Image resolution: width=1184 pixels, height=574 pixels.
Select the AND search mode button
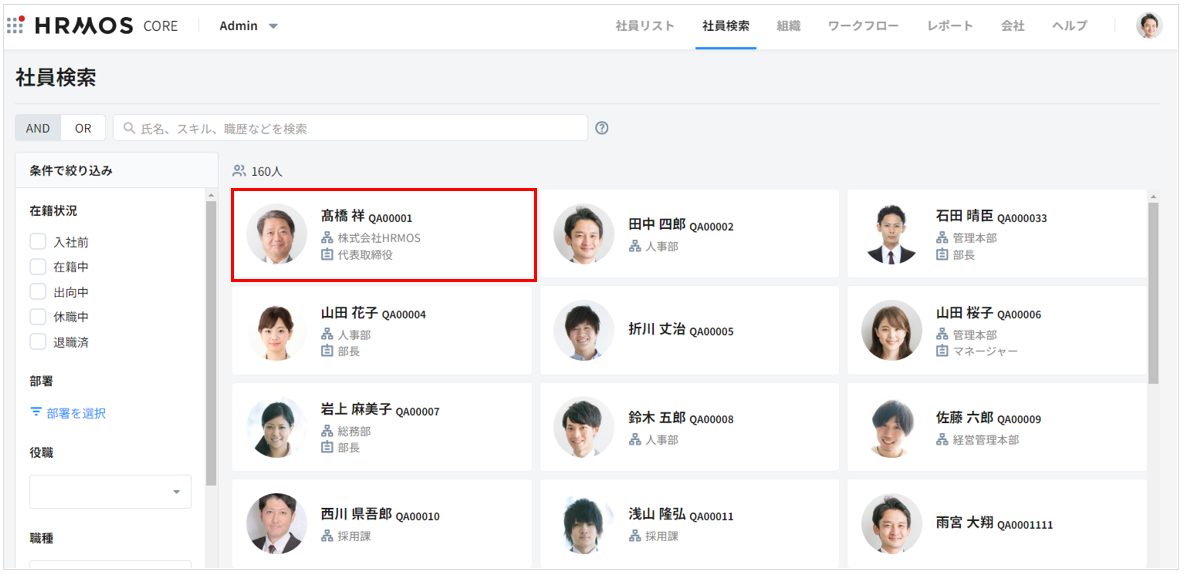[38, 128]
